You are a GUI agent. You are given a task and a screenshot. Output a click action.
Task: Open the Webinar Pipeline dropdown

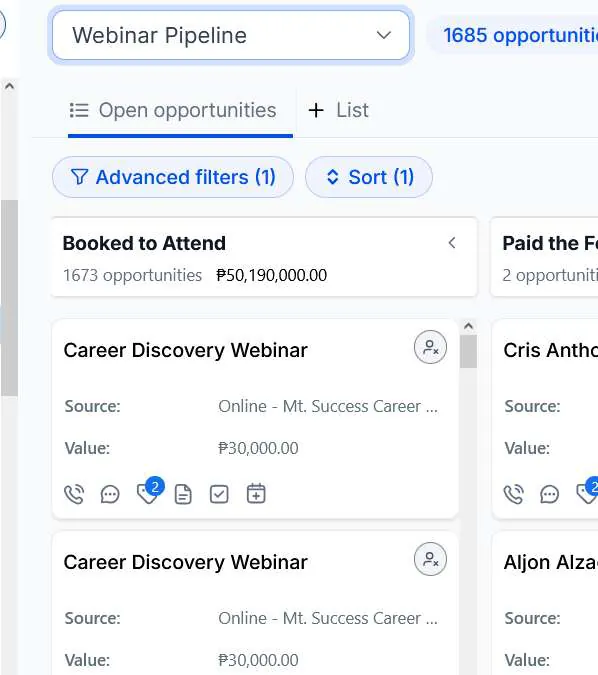coord(231,35)
